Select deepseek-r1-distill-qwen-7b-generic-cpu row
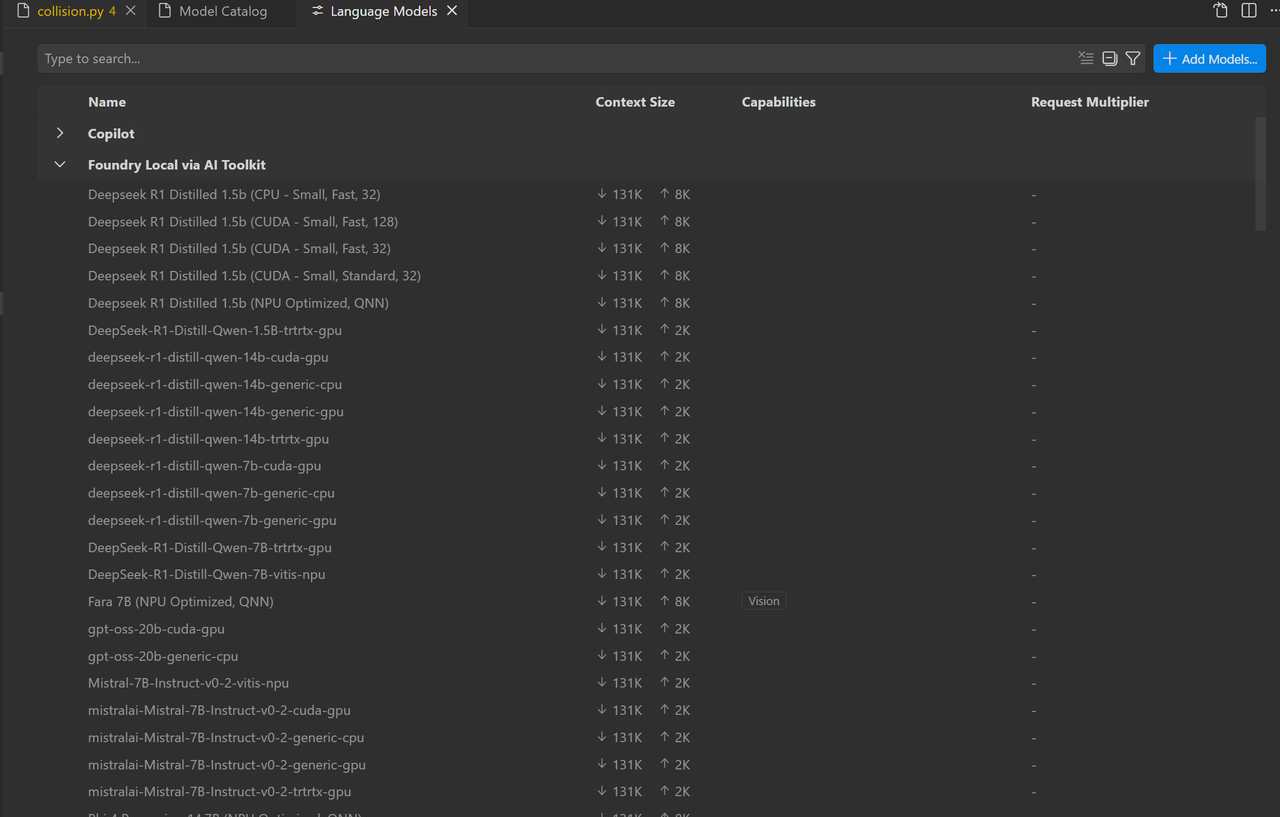 [646, 493]
